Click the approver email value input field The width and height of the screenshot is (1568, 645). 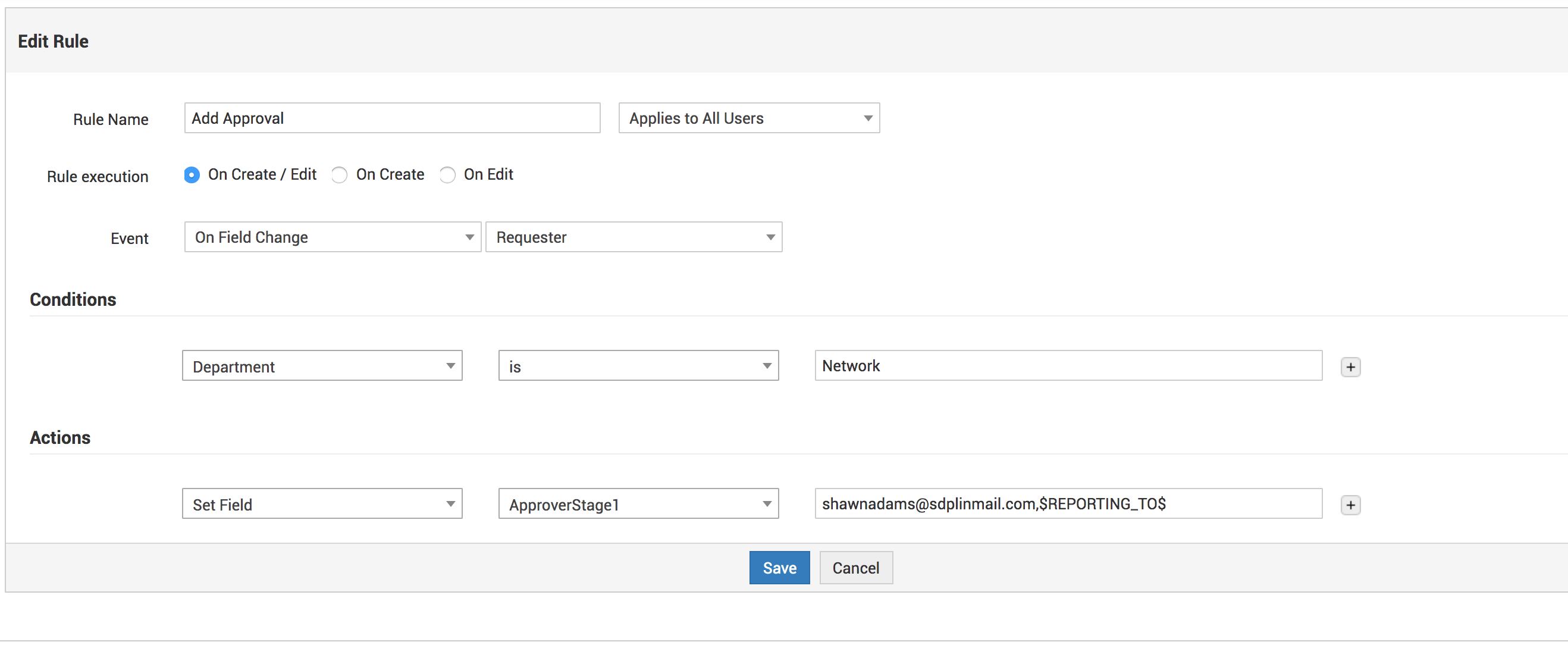pyautogui.click(x=1068, y=505)
